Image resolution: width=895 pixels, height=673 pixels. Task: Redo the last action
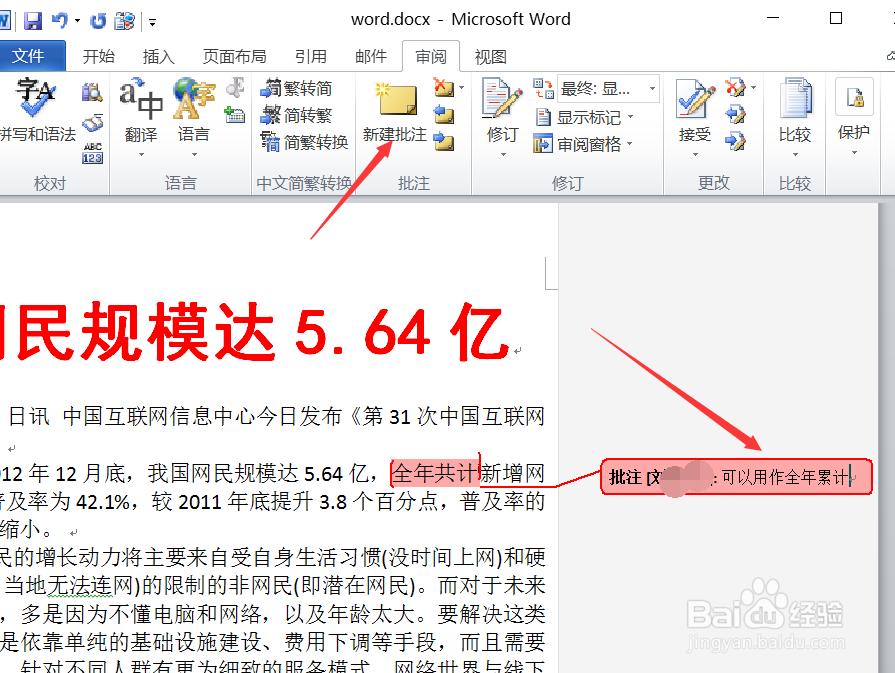click(x=98, y=21)
